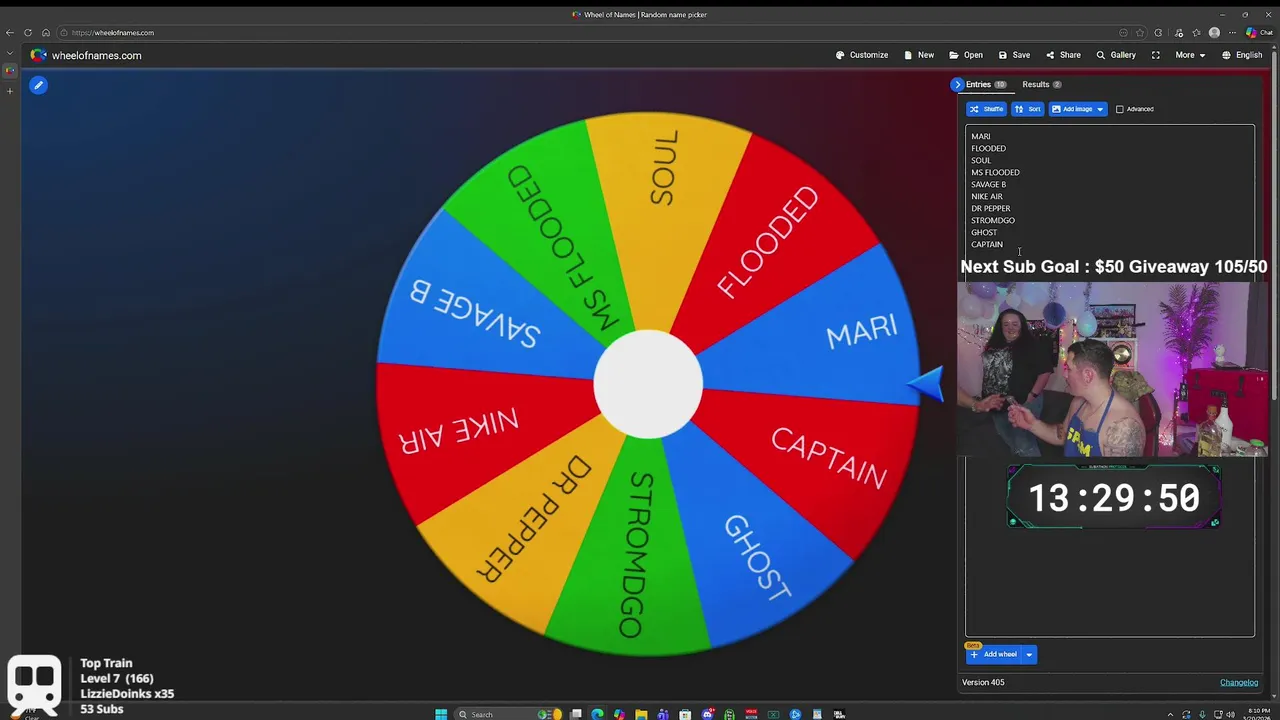Click NIKE AIR in entries list

pyautogui.click(x=986, y=197)
